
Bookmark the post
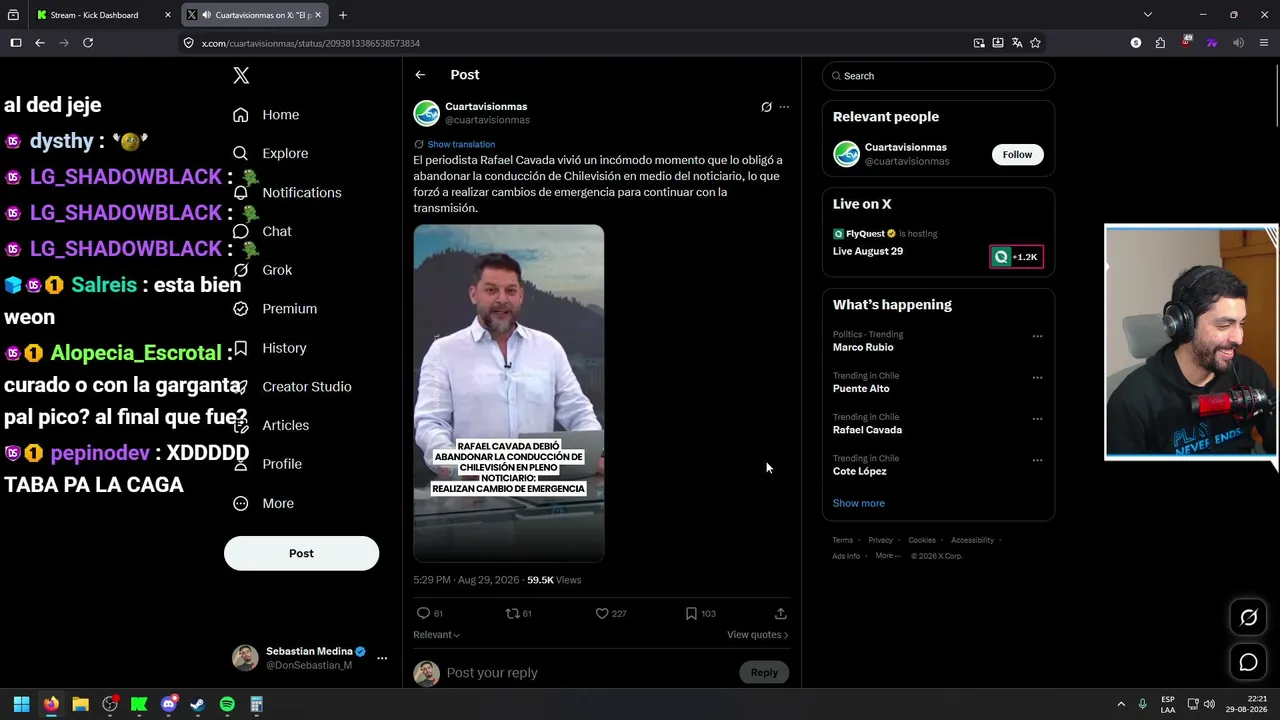pos(691,613)
